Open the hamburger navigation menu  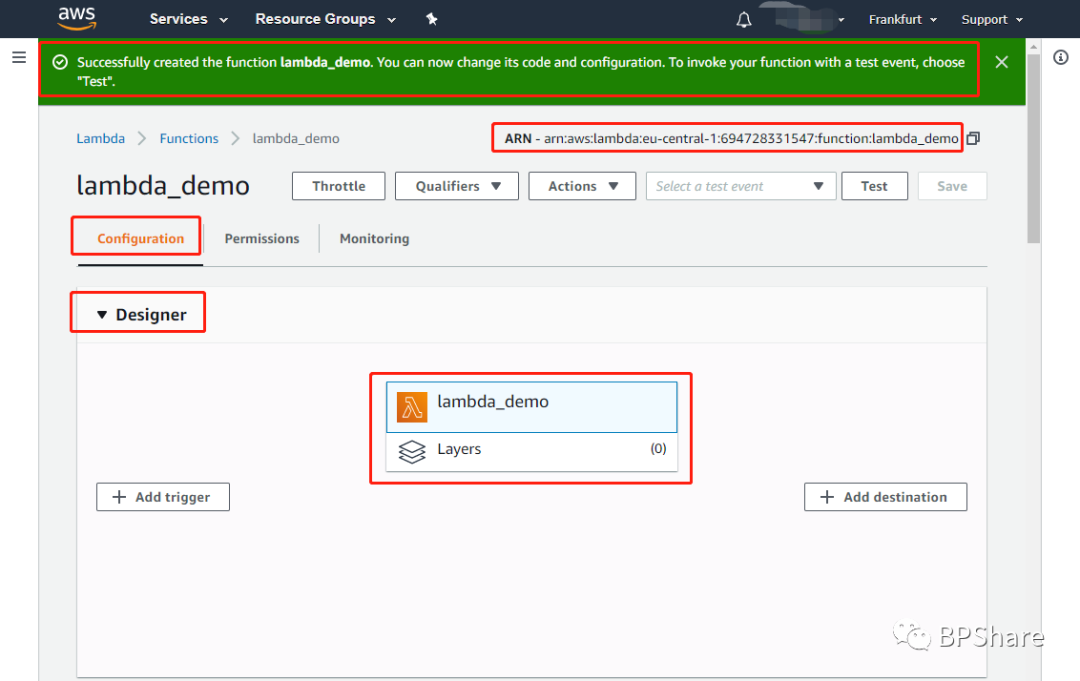click(19, 57)
